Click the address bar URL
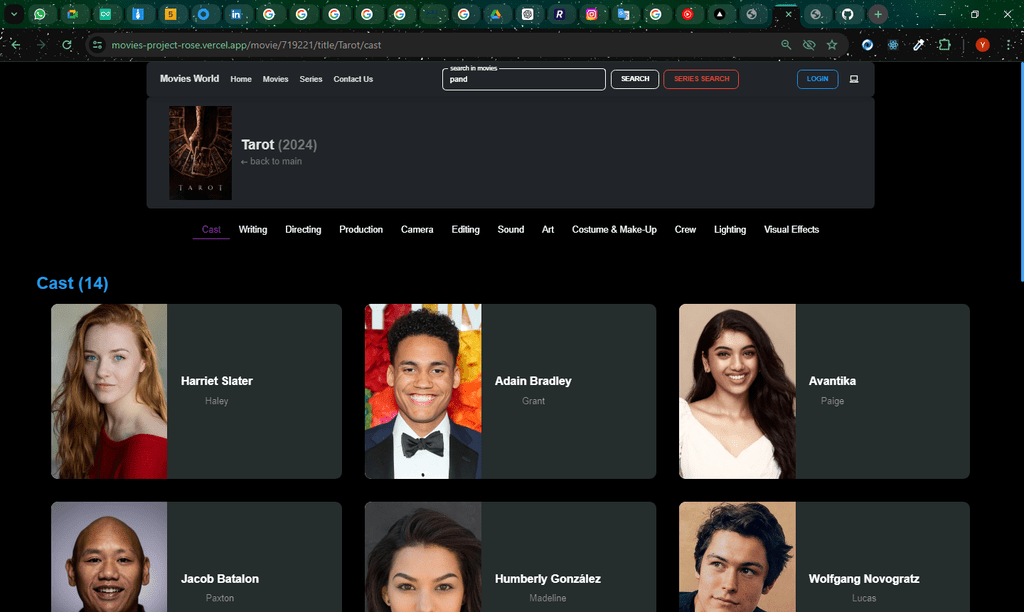 pos(246,45)
